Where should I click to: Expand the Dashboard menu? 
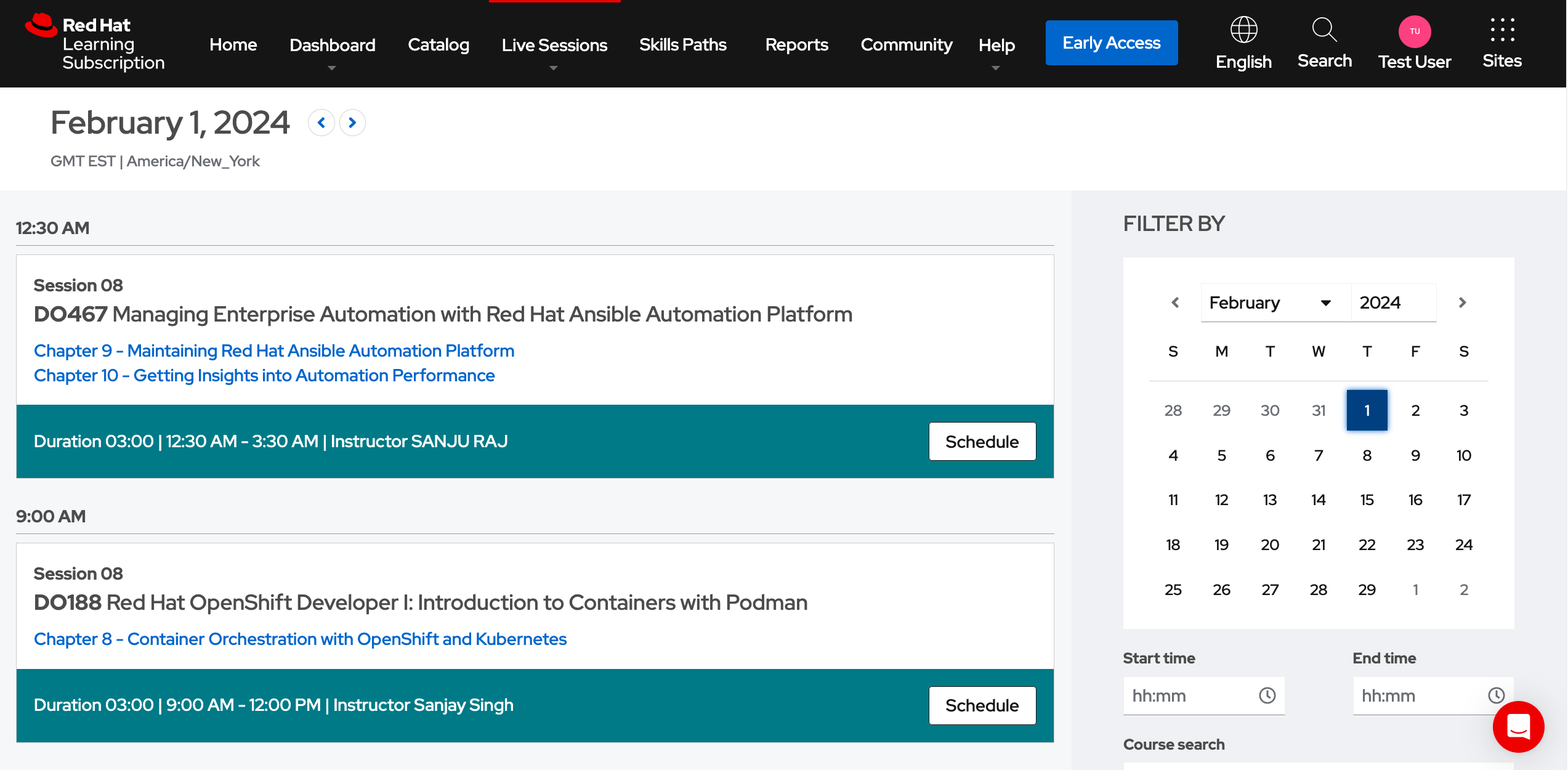coord(332,44)
